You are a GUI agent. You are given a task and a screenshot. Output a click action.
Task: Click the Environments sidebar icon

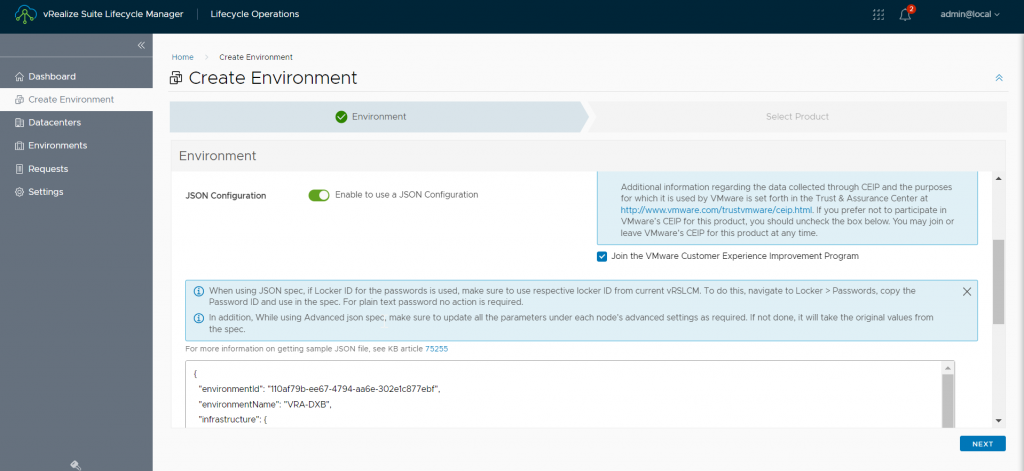click(x=20, y=146)
